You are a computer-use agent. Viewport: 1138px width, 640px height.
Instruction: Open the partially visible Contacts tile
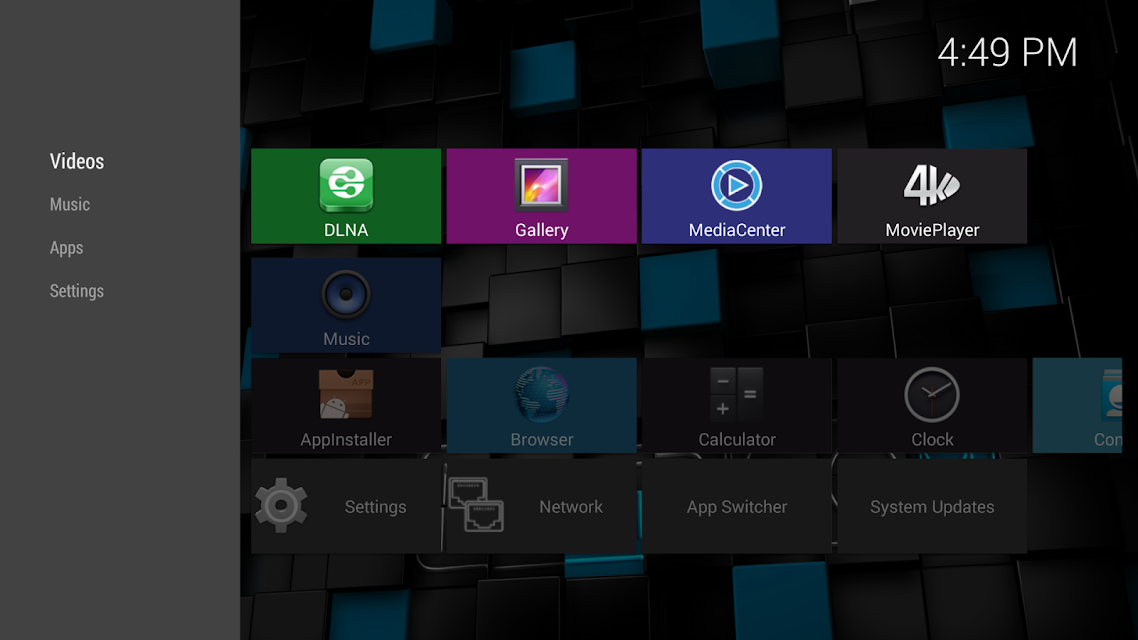[1077, 405]
